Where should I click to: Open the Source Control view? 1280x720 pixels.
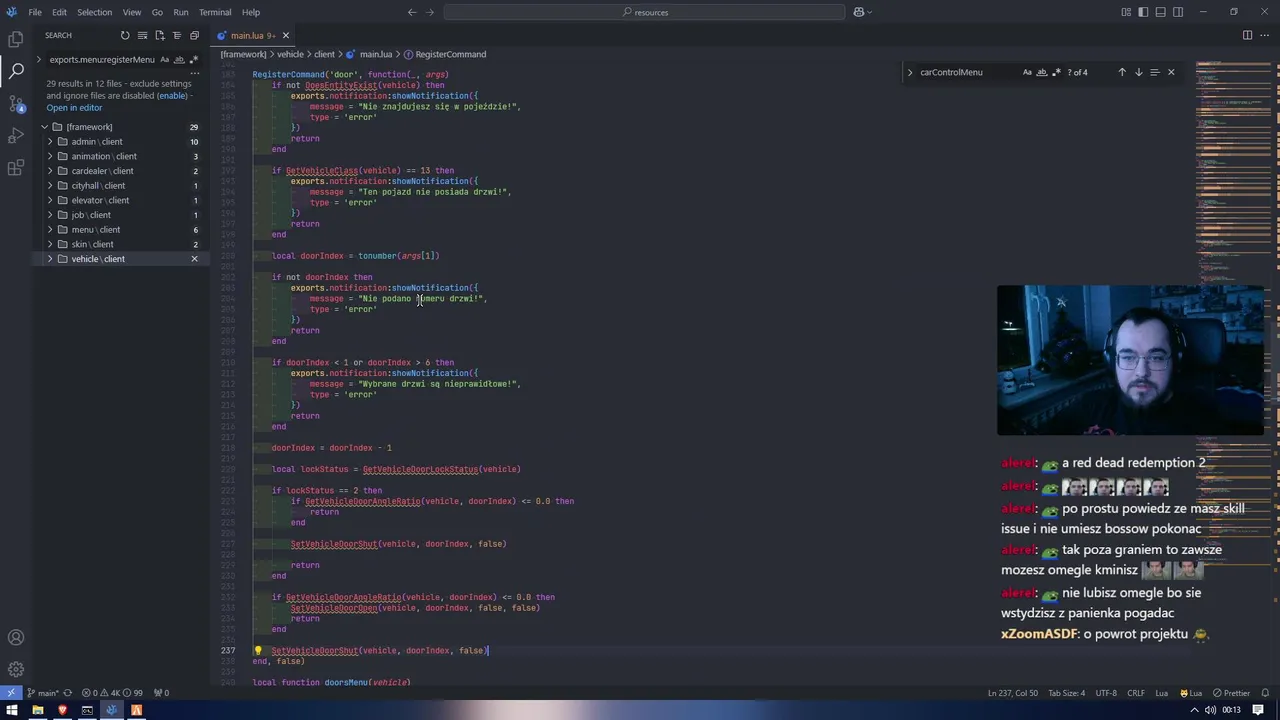click(x=15, y=103)
